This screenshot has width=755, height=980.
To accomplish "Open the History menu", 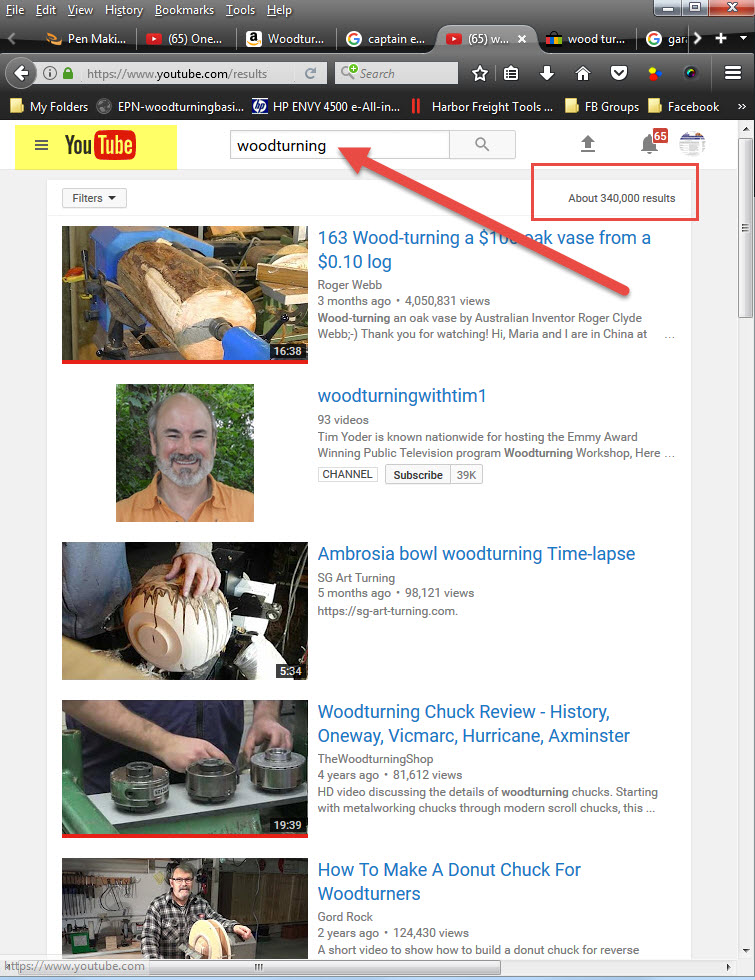I will (x=124, y=10).
